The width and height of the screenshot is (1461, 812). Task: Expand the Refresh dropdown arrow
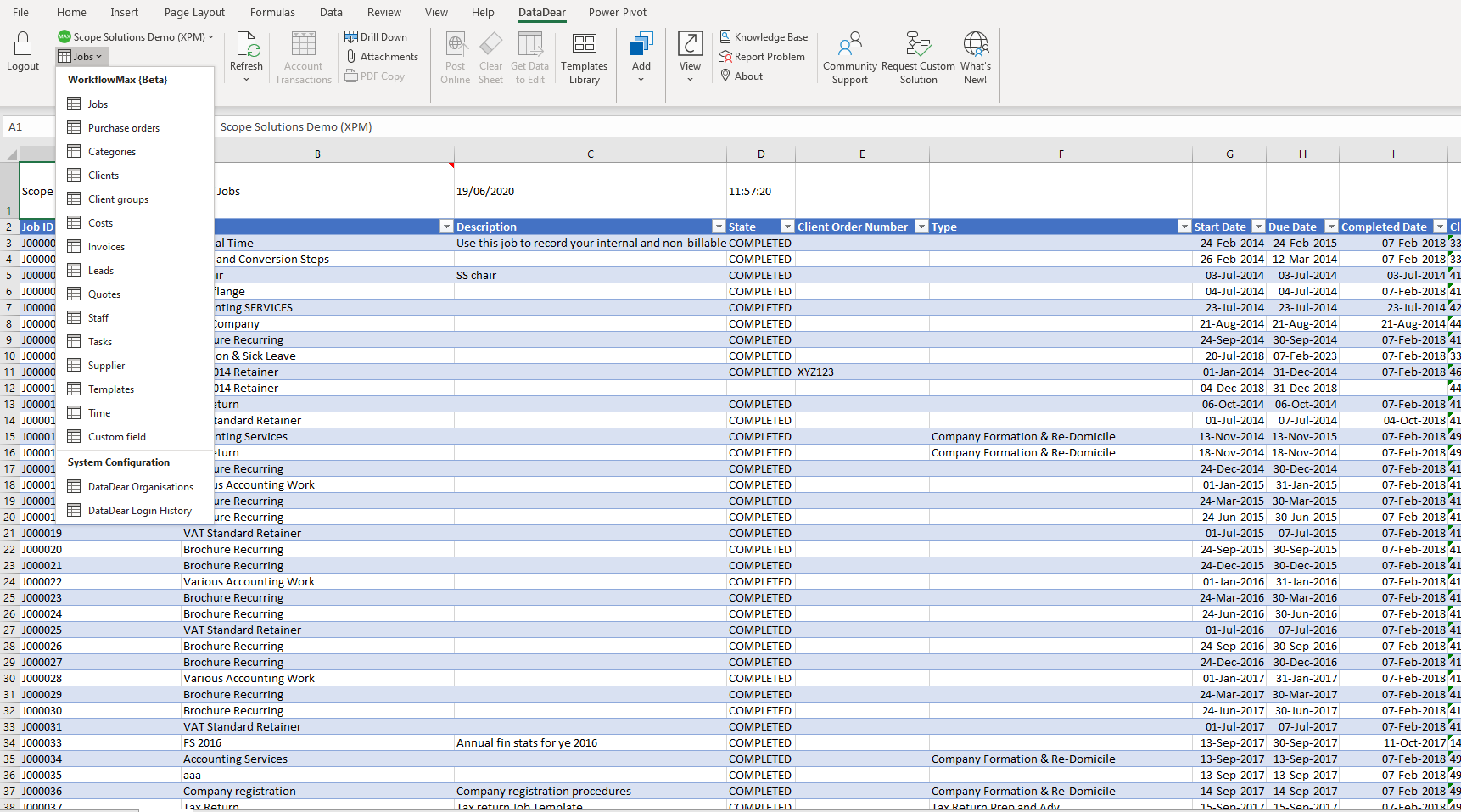(x=246, y=80)
